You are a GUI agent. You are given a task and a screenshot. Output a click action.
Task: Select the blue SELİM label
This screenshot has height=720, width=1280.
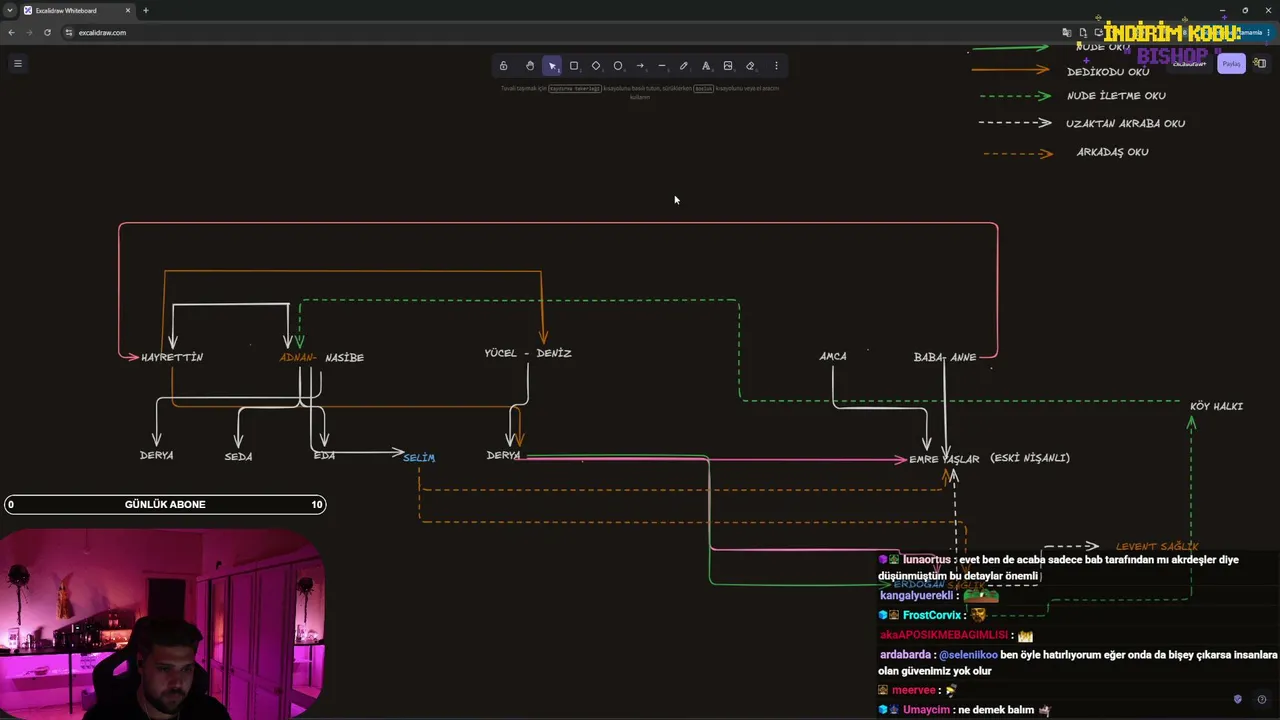[x=419, y=457]
